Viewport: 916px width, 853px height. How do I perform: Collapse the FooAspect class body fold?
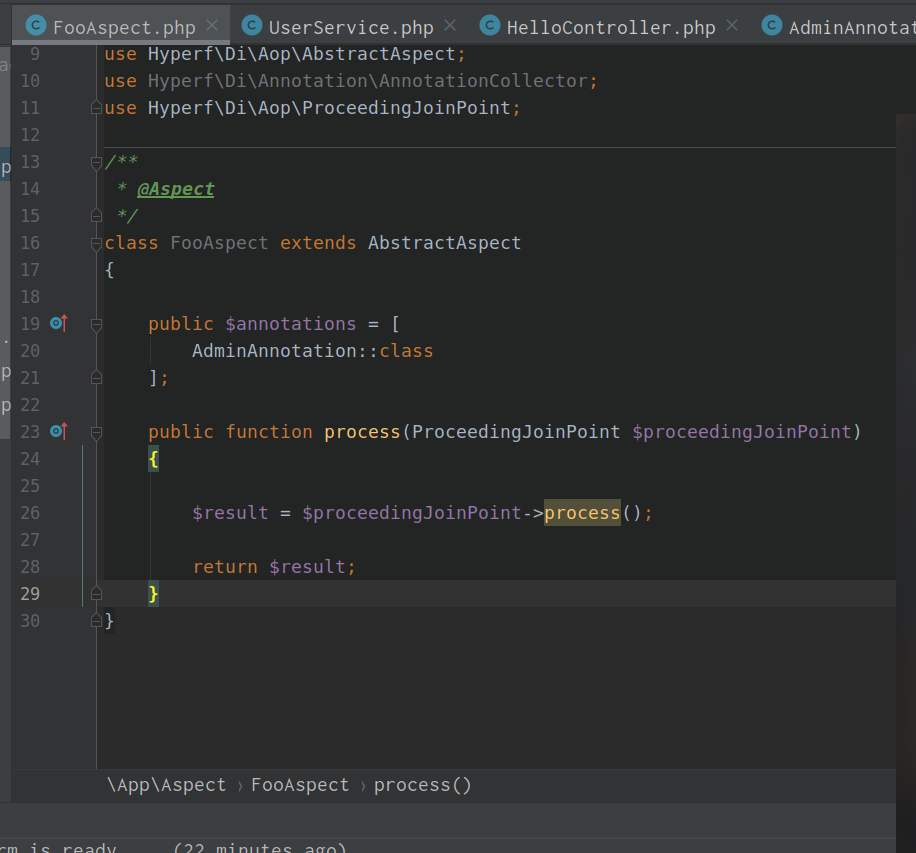click(x=96, y=242)
